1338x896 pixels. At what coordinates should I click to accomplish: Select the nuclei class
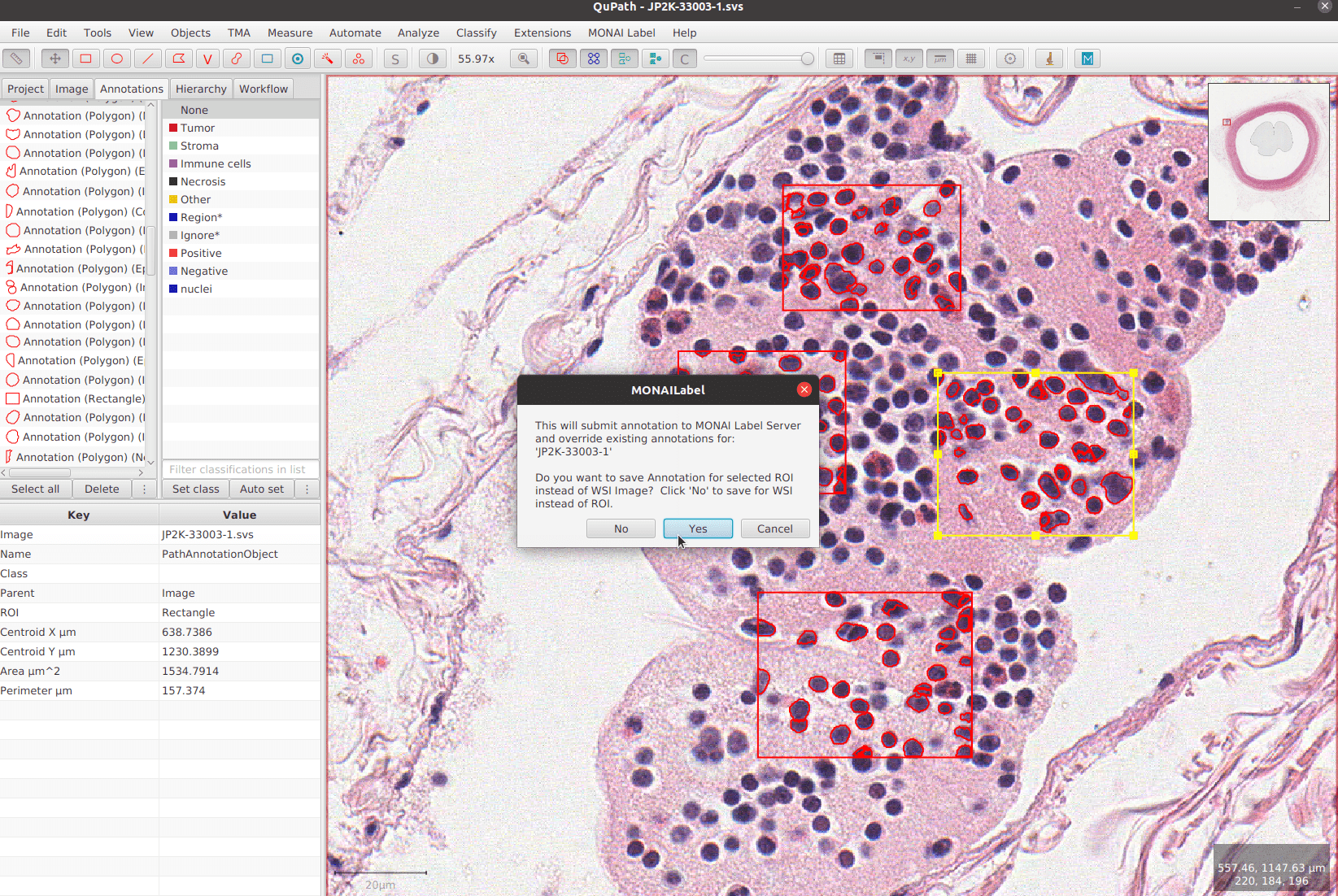point(241,289)
